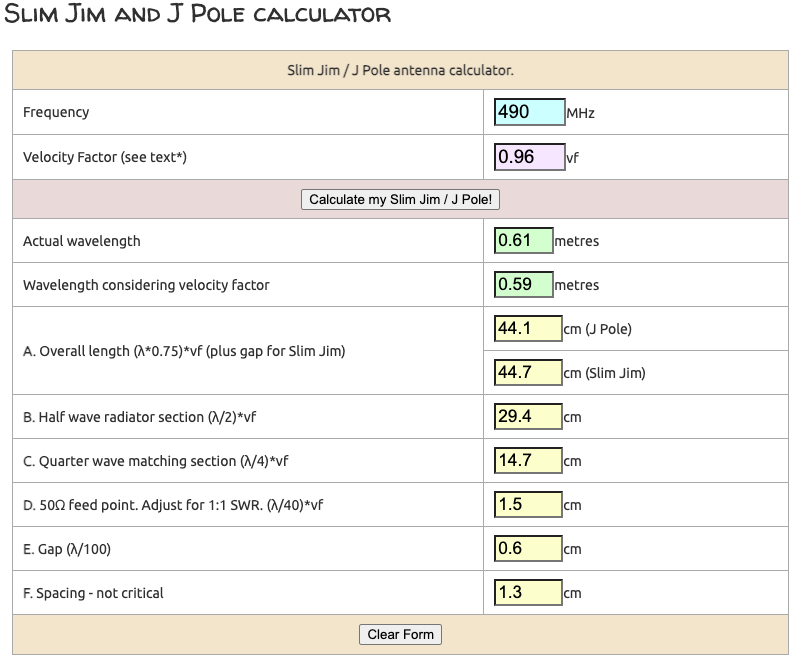798x663 pixels.
Task: Click Calculate my Slim Jim / J Pole! button
Action: (x=400, y=199)
